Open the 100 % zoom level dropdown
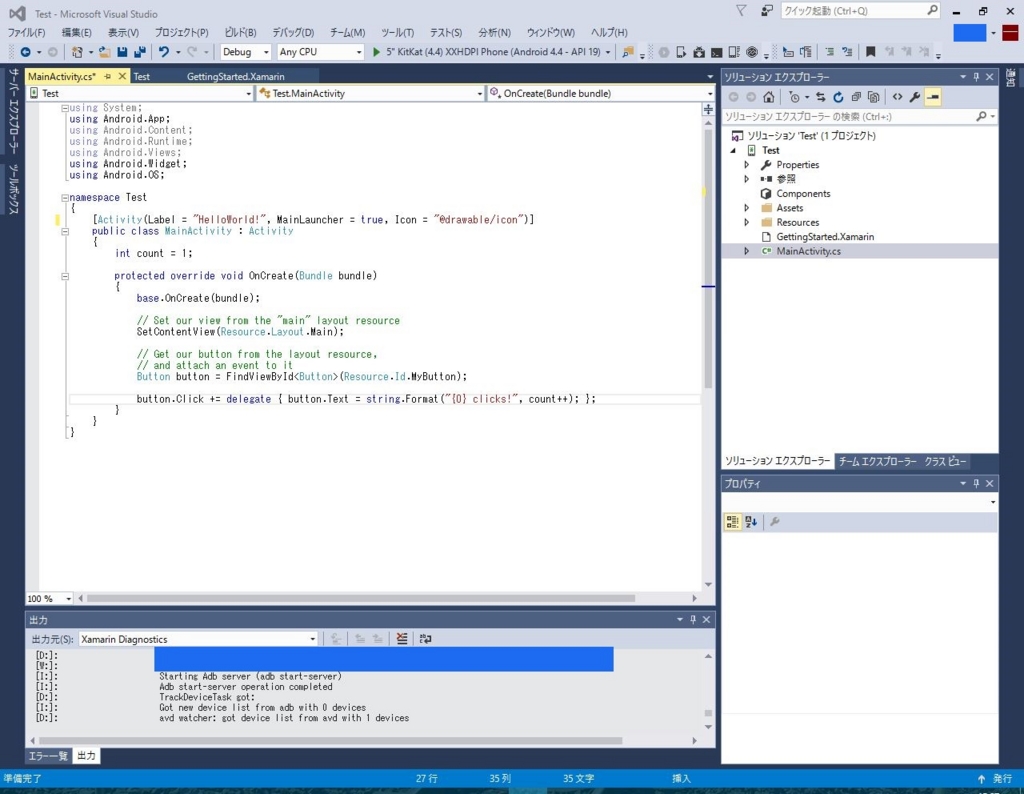This screenshot has width=1024, height=794. pyautogui.click(x=49, y=598)
